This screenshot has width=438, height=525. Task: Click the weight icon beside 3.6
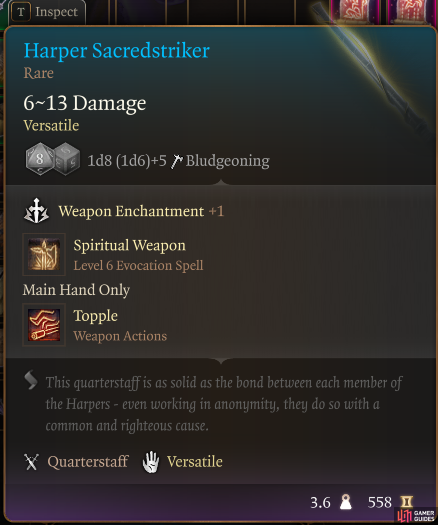346,502
